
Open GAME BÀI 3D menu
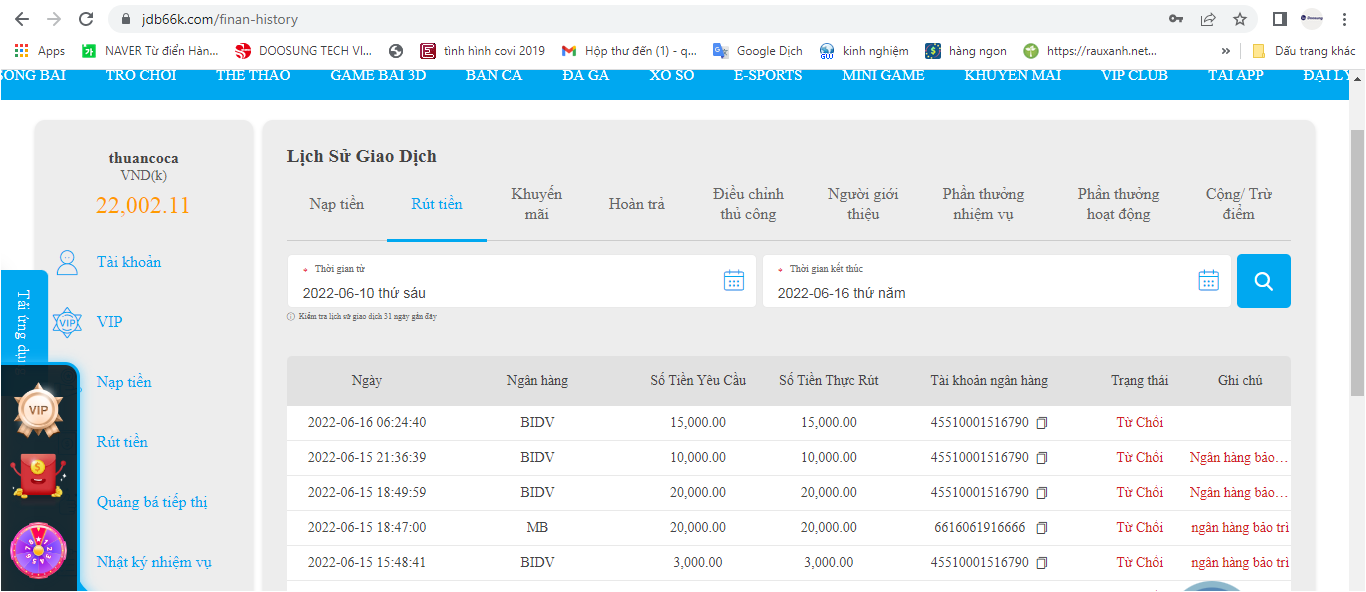(378, 75)
